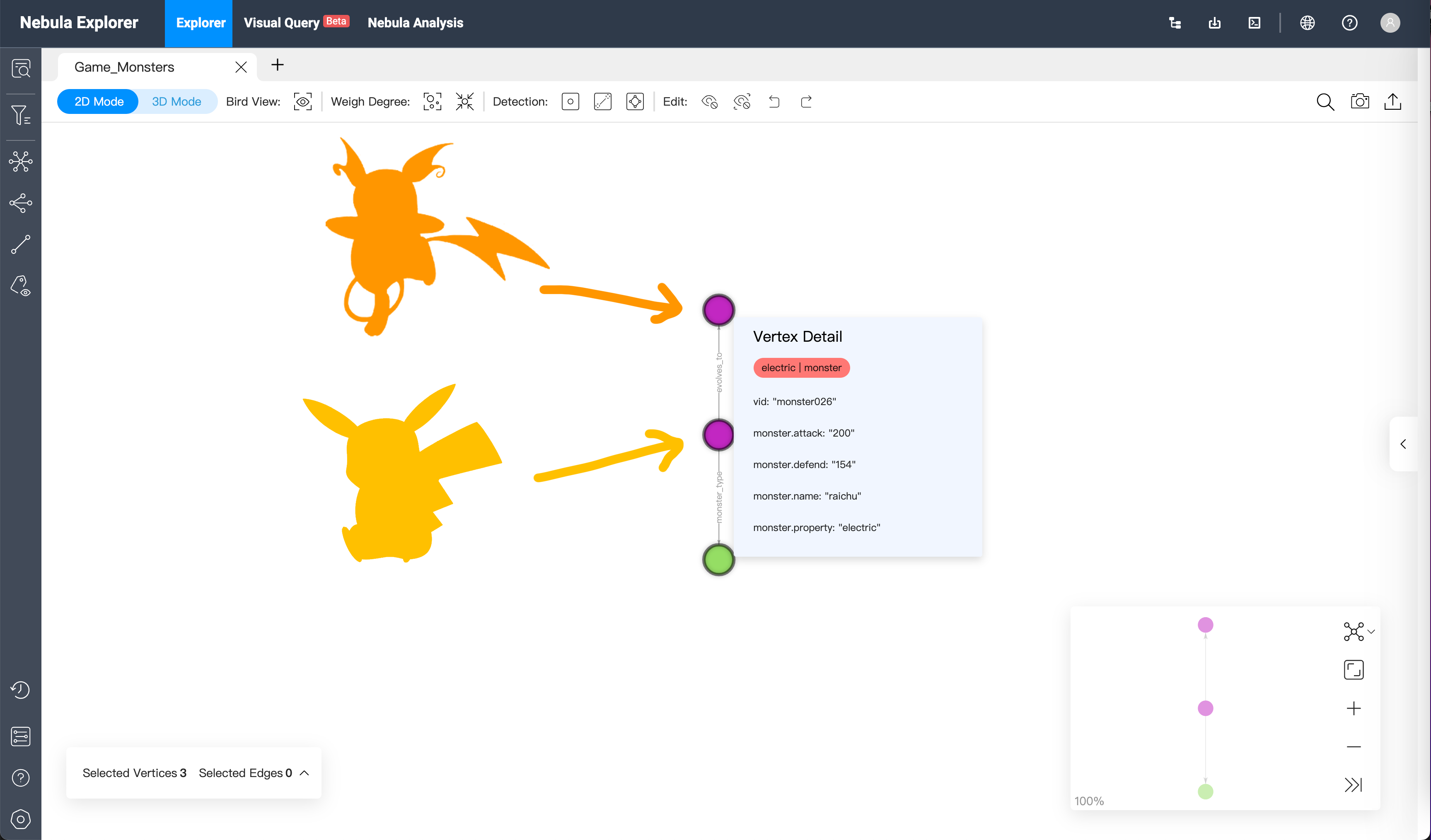Screen dimensions: 1431x840
Task: Add a new canvas tab
Action: (277, 65)
